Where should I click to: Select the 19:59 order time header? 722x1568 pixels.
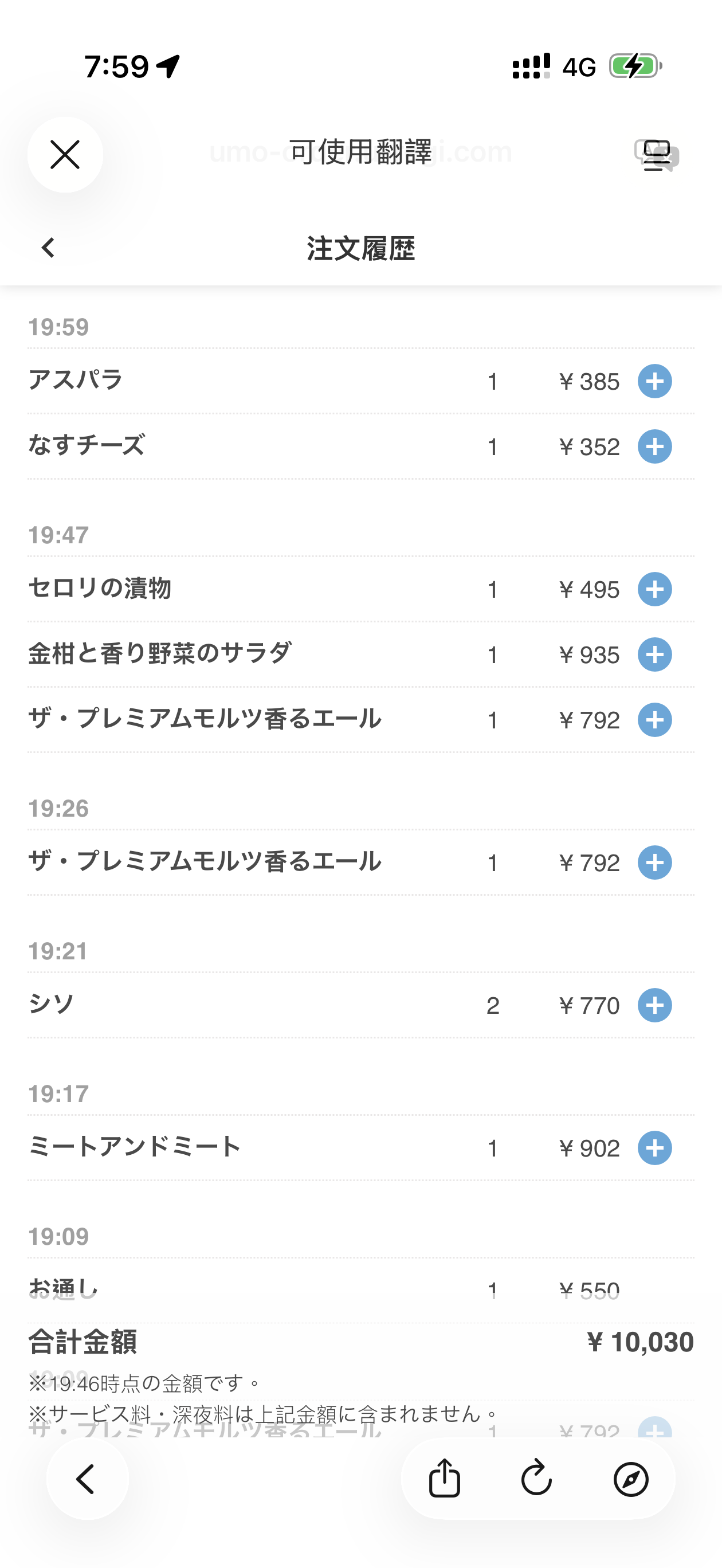click(58, 327)
